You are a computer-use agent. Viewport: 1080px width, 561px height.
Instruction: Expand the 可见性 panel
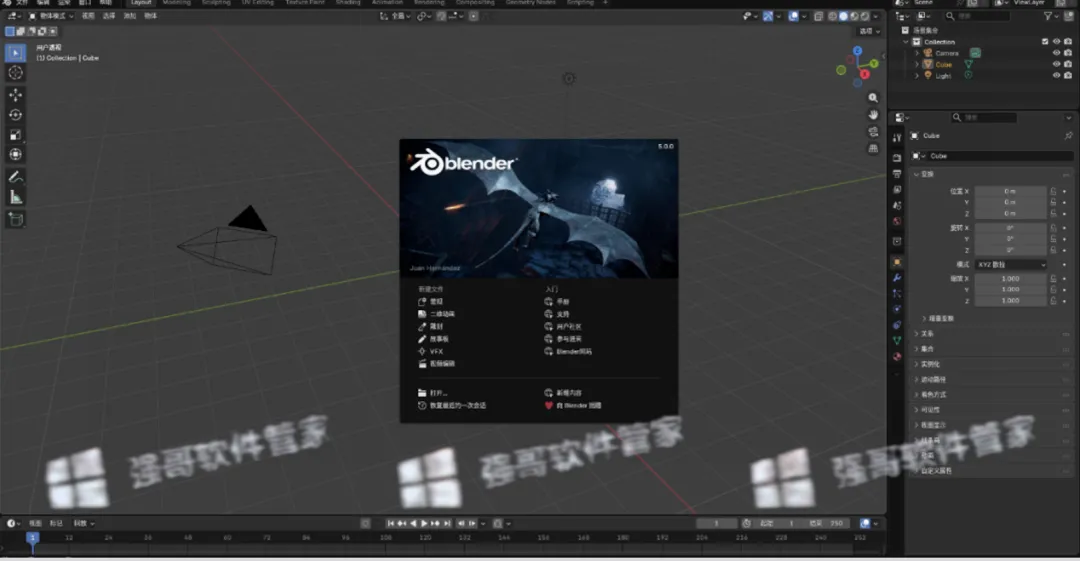pyautogui.click(x=930, y=410)
